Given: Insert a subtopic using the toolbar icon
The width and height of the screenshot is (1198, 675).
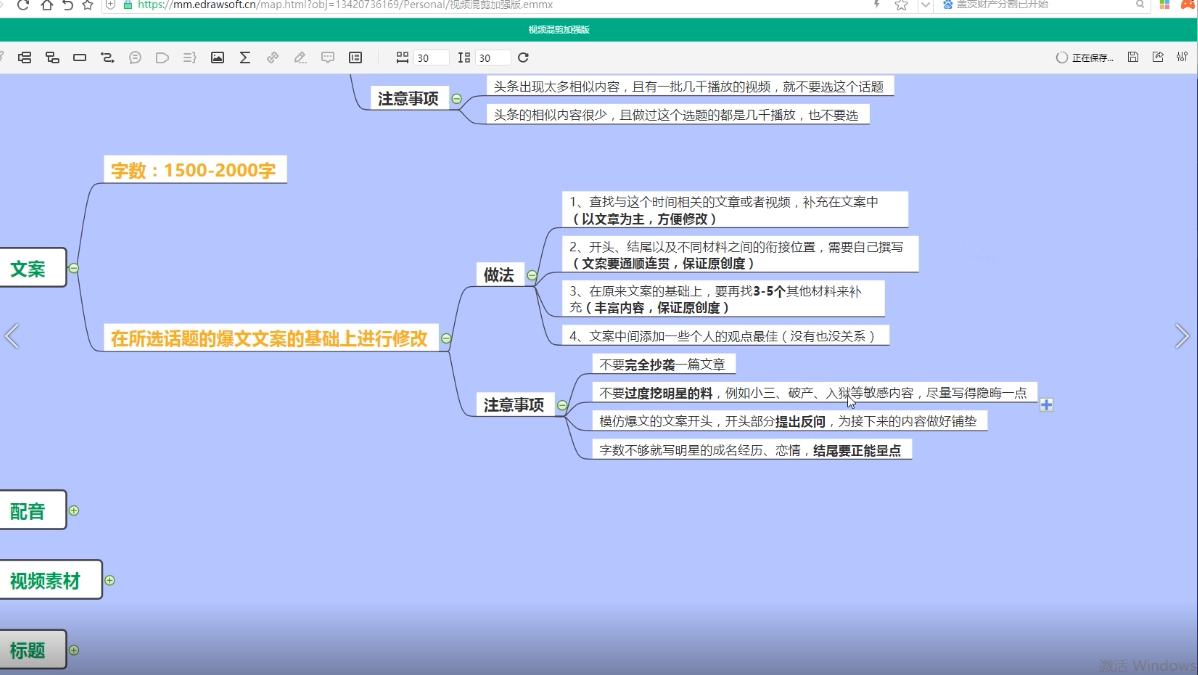Looking at the screenshot, I should pyautogui.click(x=53, y=57).
